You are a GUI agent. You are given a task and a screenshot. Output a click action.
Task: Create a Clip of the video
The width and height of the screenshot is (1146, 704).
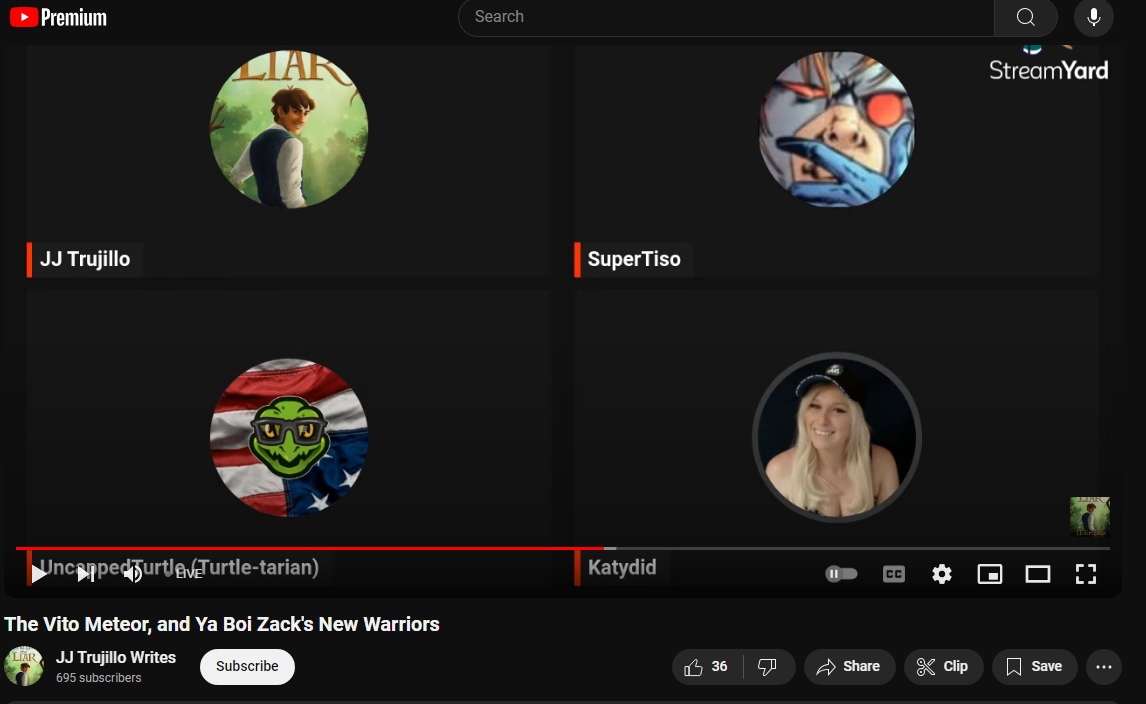[943, 666]
